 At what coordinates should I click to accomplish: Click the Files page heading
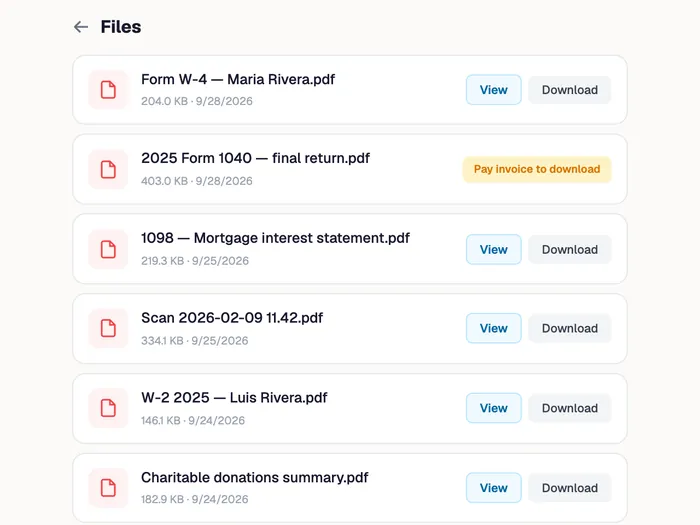(x=121, y=27)
